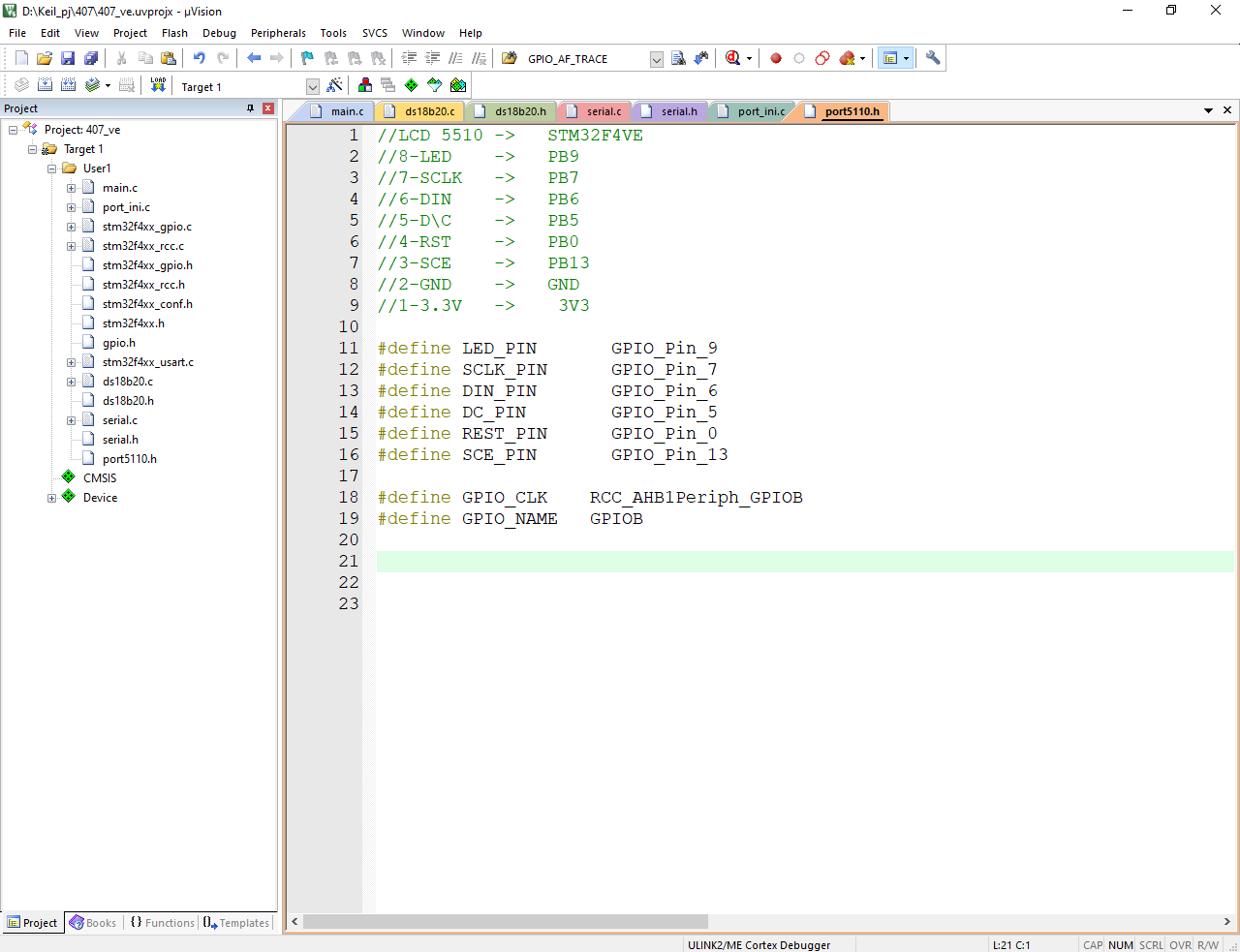
Task: Open the editor tab list dropdown arrow
Action: tap(1208, 110)
